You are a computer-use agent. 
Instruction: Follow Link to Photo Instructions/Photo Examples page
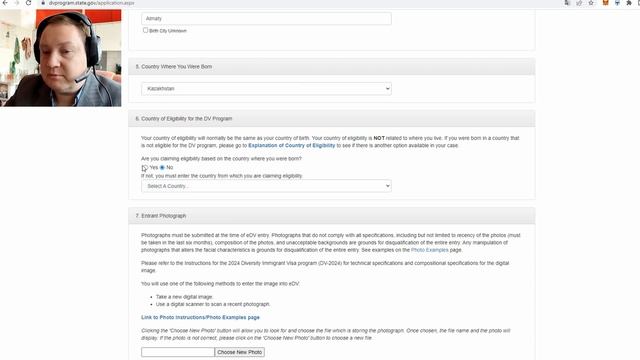pos(200,318)
